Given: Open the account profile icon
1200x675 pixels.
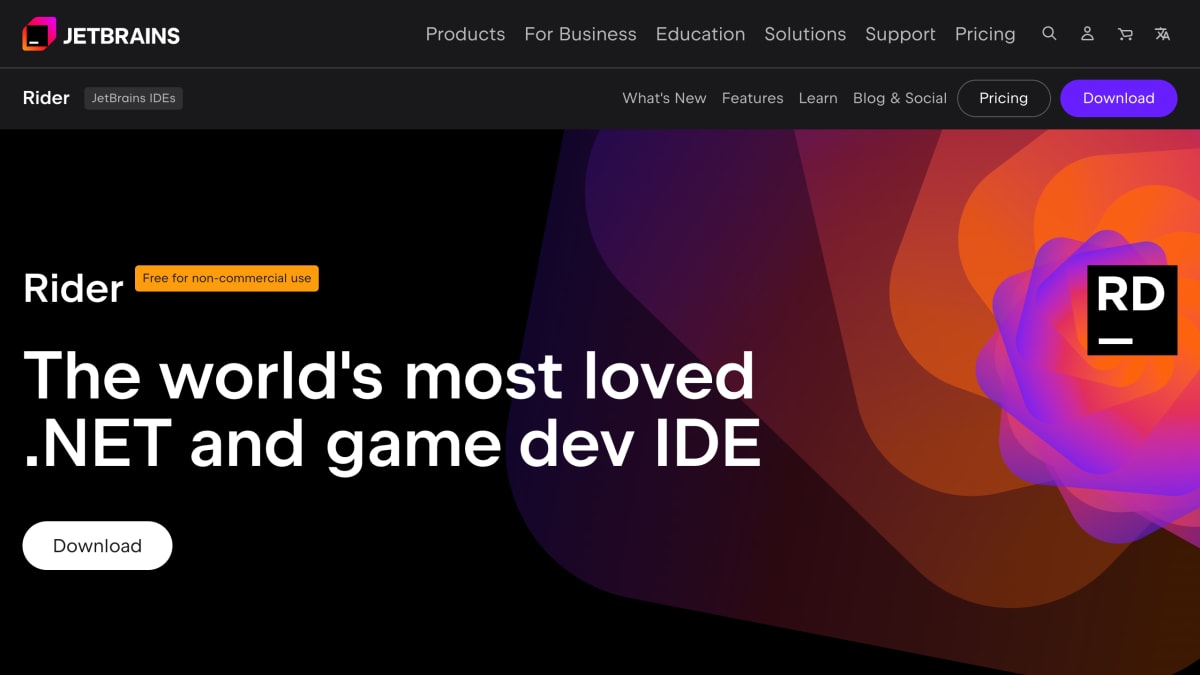Looking at the screenshot, I should pos(1087,33).
